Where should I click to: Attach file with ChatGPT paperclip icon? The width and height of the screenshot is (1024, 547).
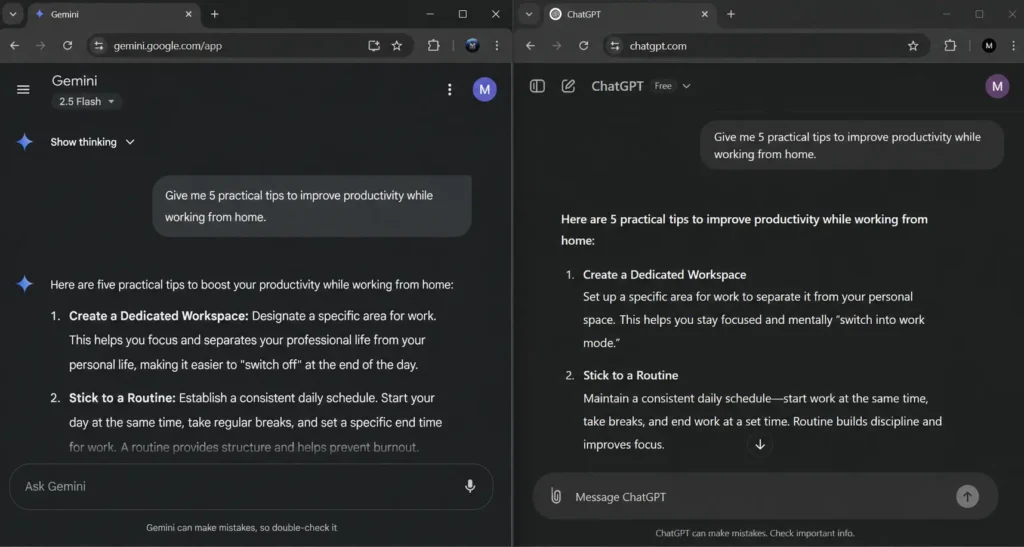(x=556, y=496)
